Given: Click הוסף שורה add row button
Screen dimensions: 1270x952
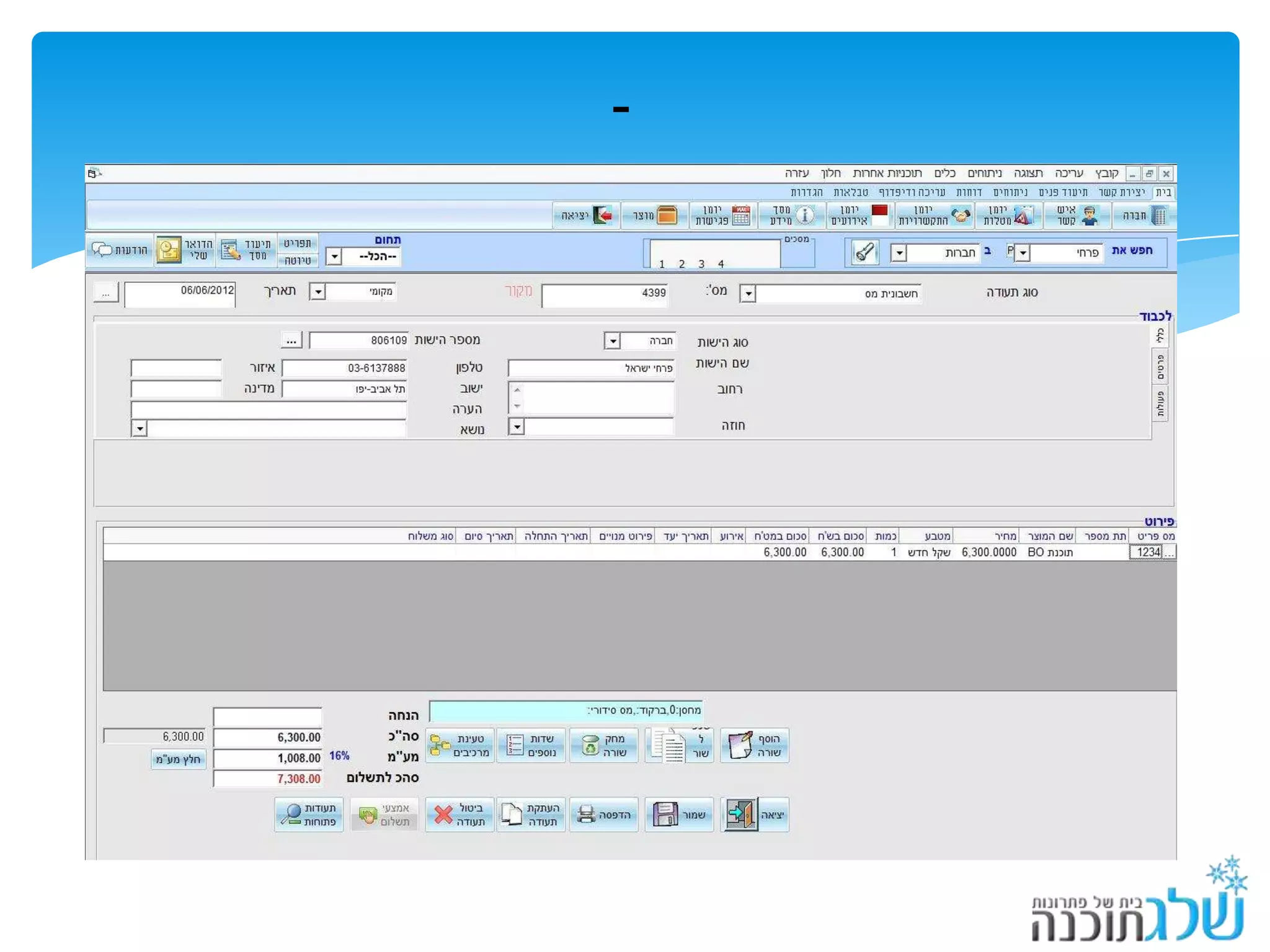Looking at the screenshot, I should (x=755, y=746).
